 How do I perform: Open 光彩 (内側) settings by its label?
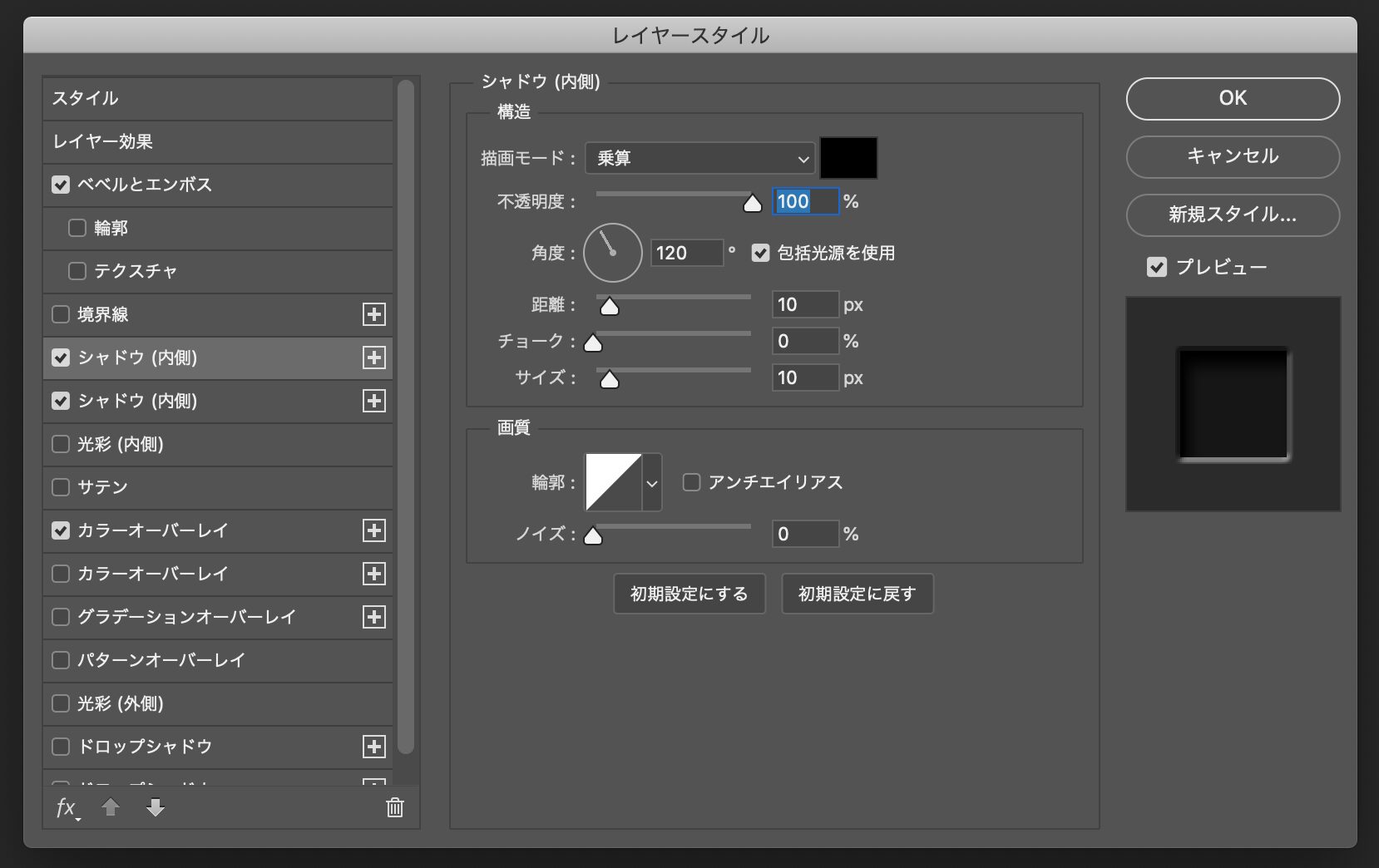pyautogui.click(x=121, y=444)
